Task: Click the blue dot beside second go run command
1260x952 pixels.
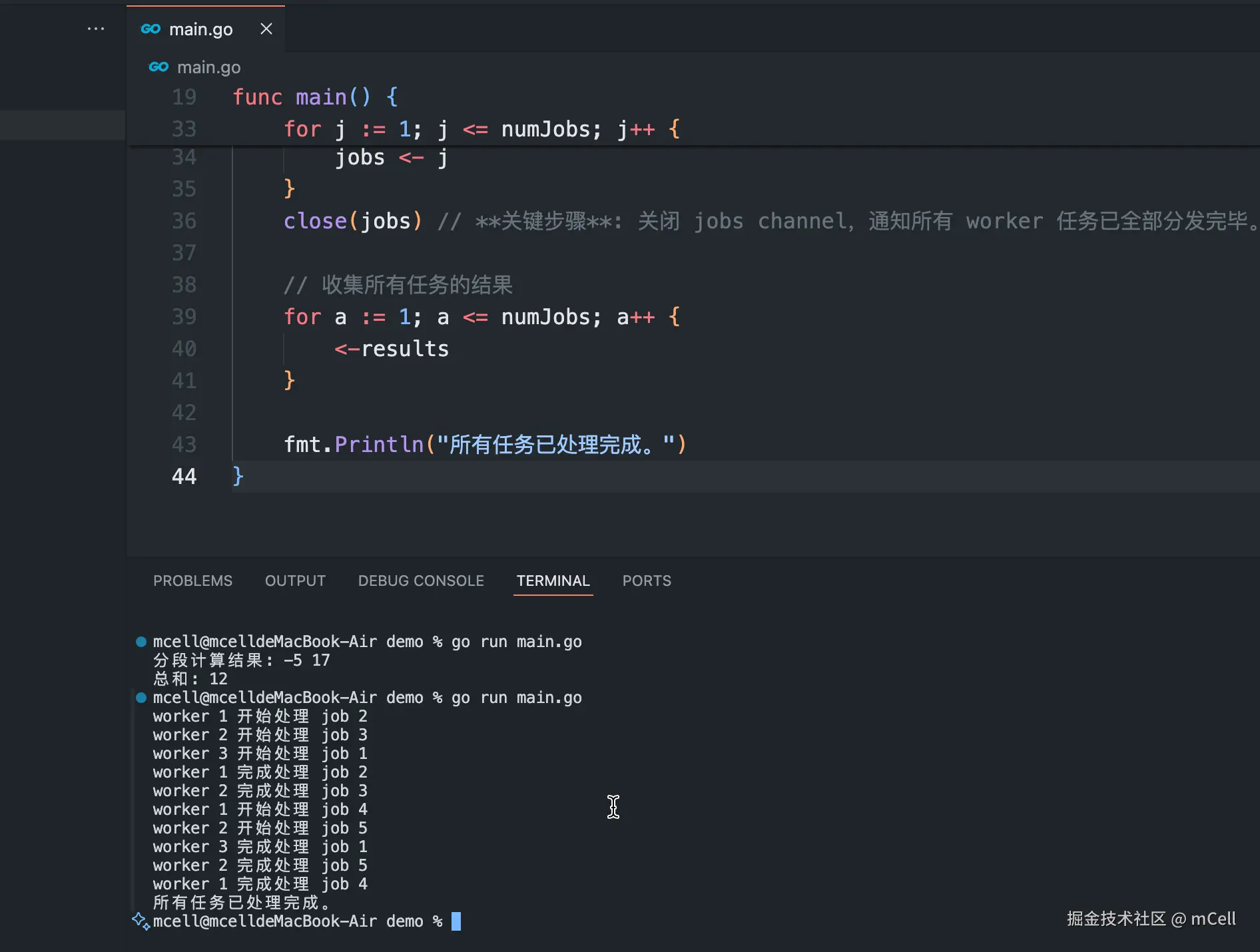Action: (x=141, y=698)
